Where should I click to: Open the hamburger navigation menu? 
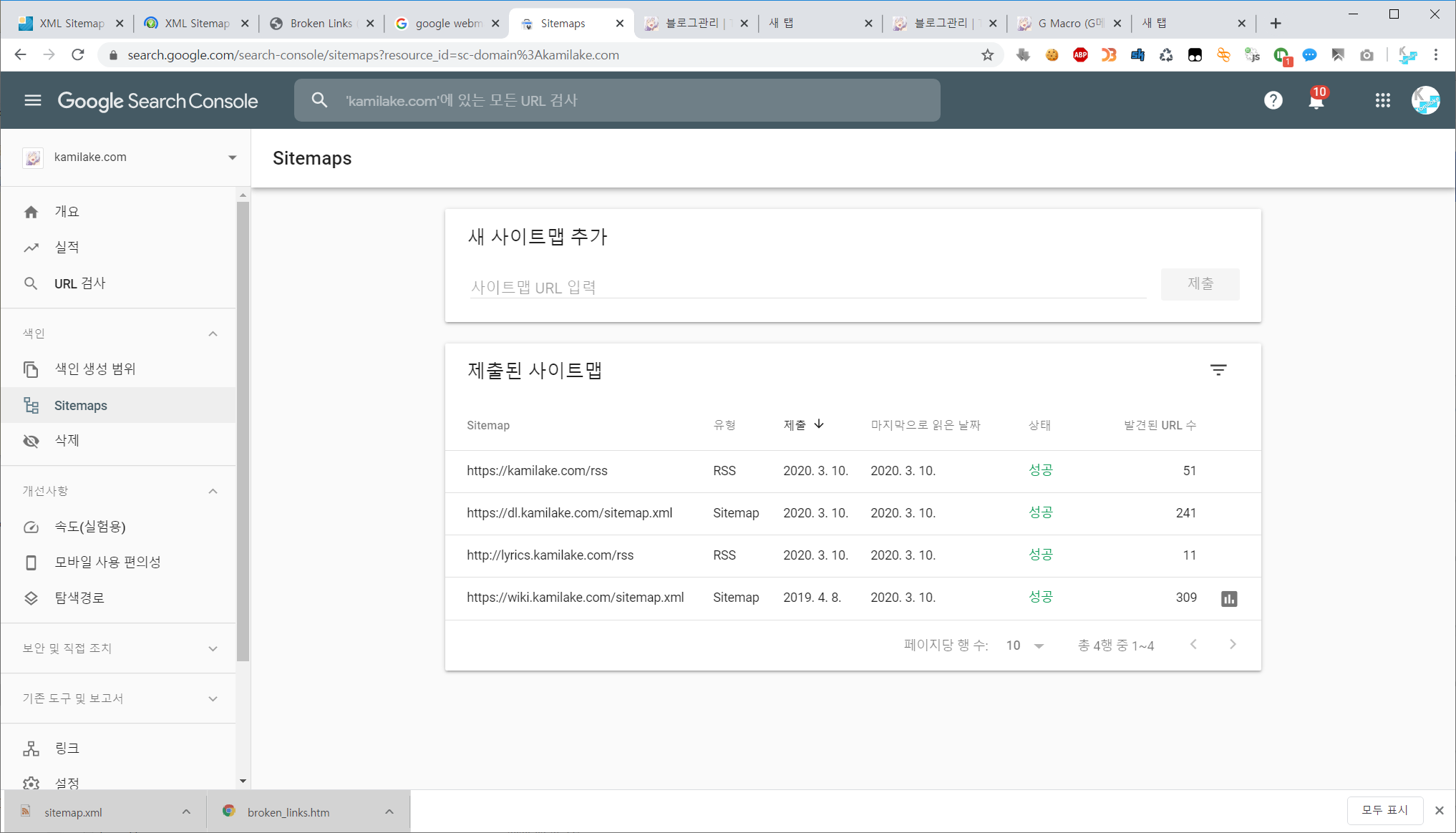[x=33, y=100]
